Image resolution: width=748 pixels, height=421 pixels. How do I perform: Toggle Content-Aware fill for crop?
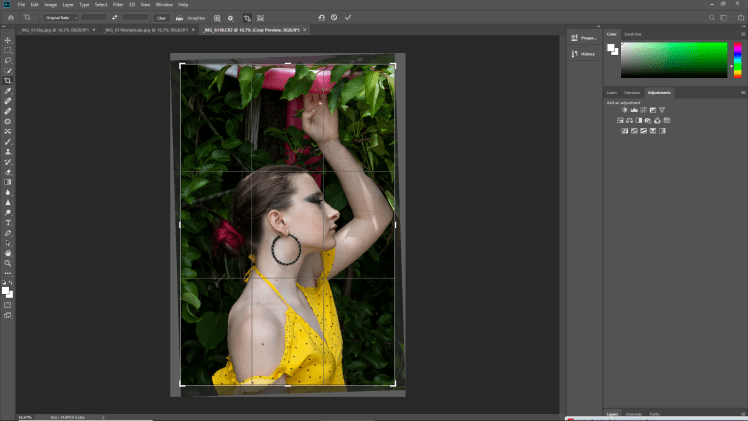[x=261, y=17]
